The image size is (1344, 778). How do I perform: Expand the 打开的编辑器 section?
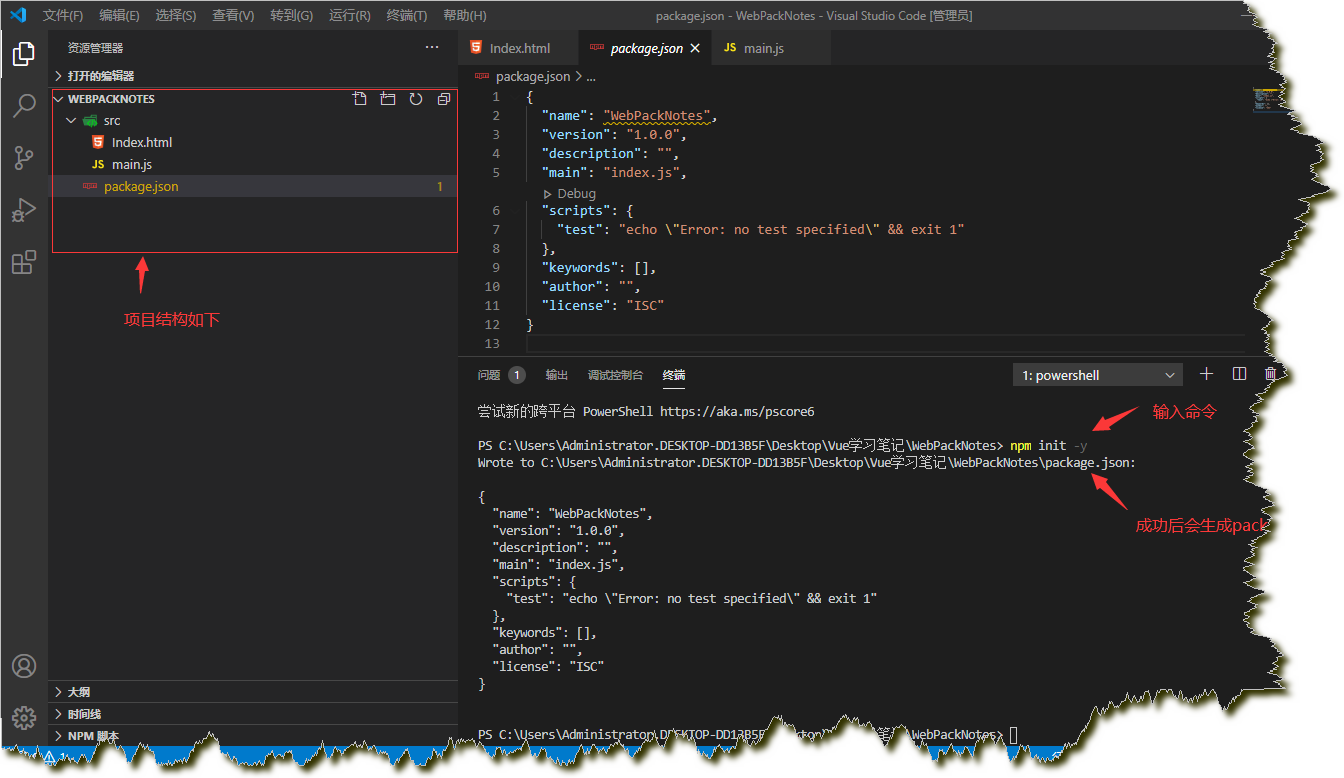[253, 76]
